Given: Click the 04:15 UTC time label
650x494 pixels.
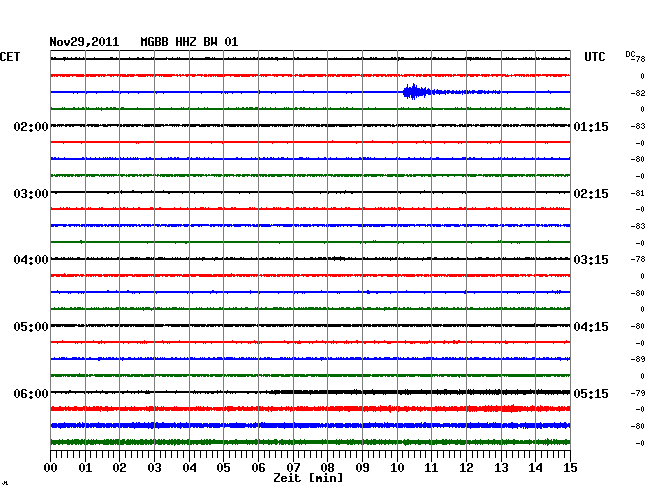Looking at the screenshot, I should [591, 327].
